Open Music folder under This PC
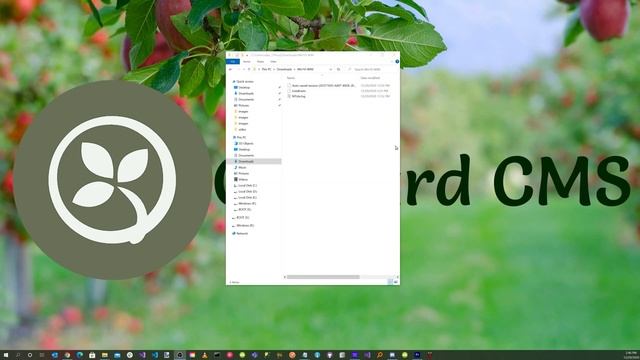Viewport: 640px width, 360px height. pyautogui.click(x=242, y=167)
